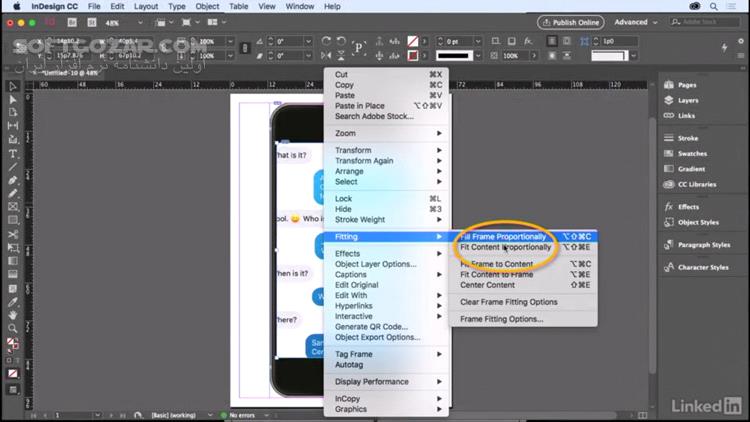This screenshot has height=422, width=750.
Task: Open the rotation angle 0° dropdown
Action: (308, 42)
